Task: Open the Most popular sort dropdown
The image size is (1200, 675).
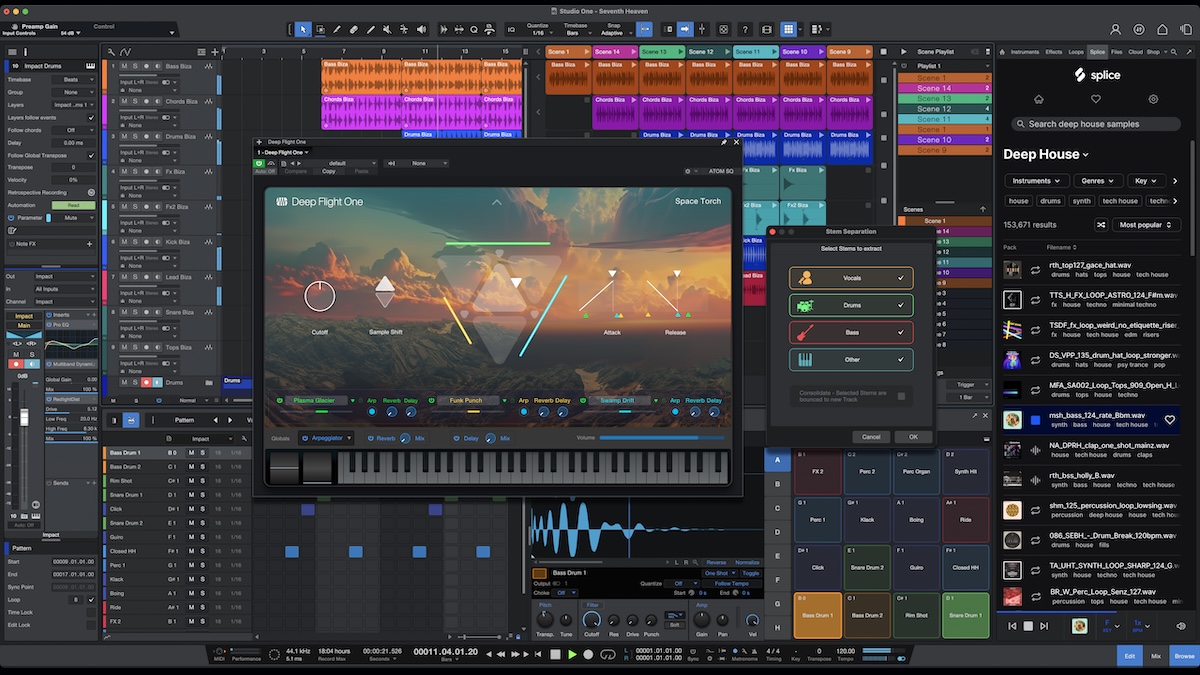Action: point(1145,224)
